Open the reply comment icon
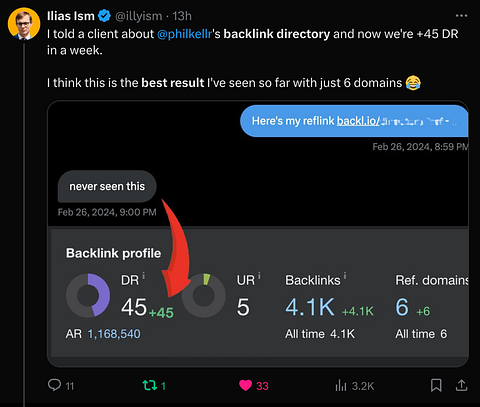Viewport: 480px width, 407px height. (x=55, y=385)
